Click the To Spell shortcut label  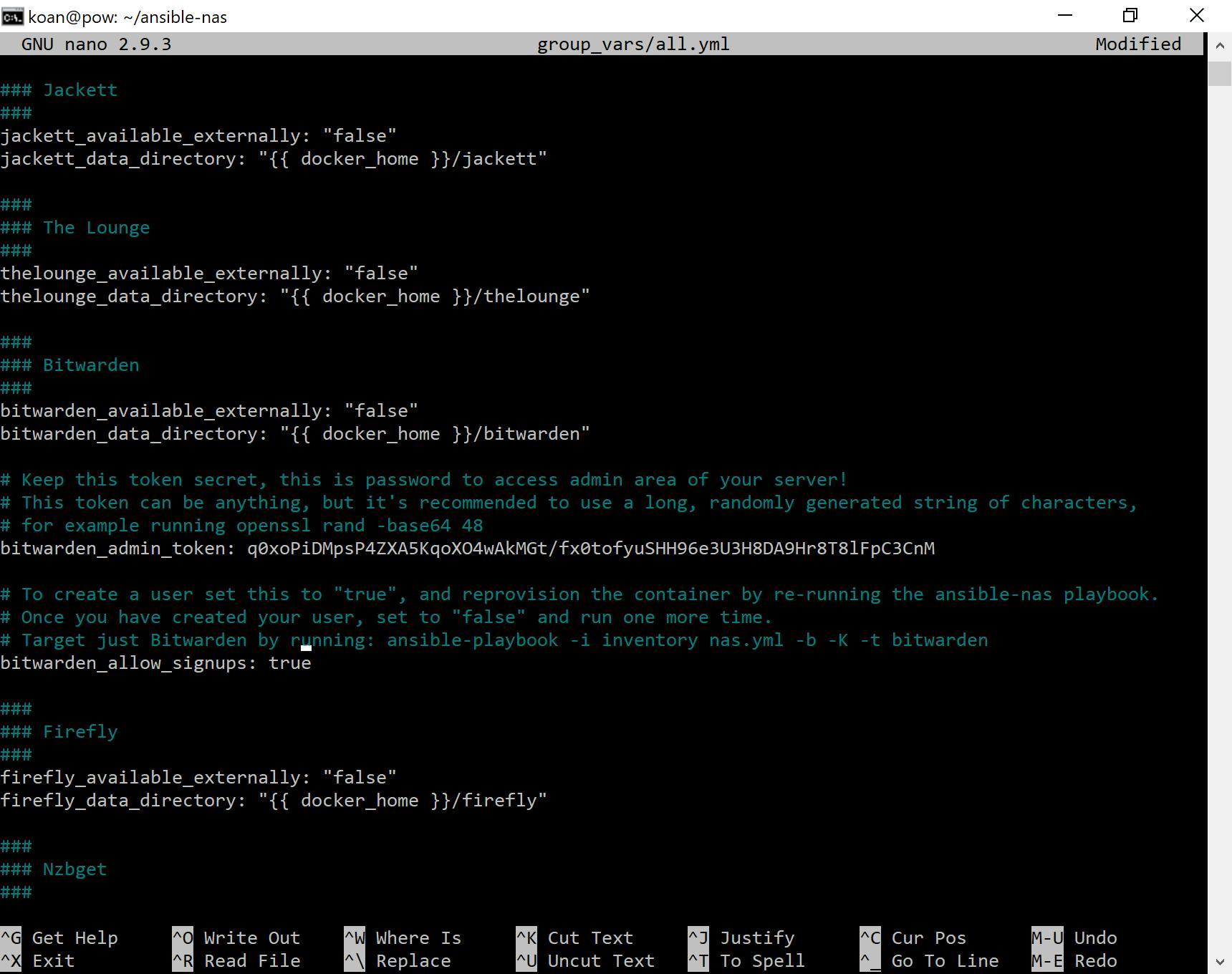[x=762, y=961]
